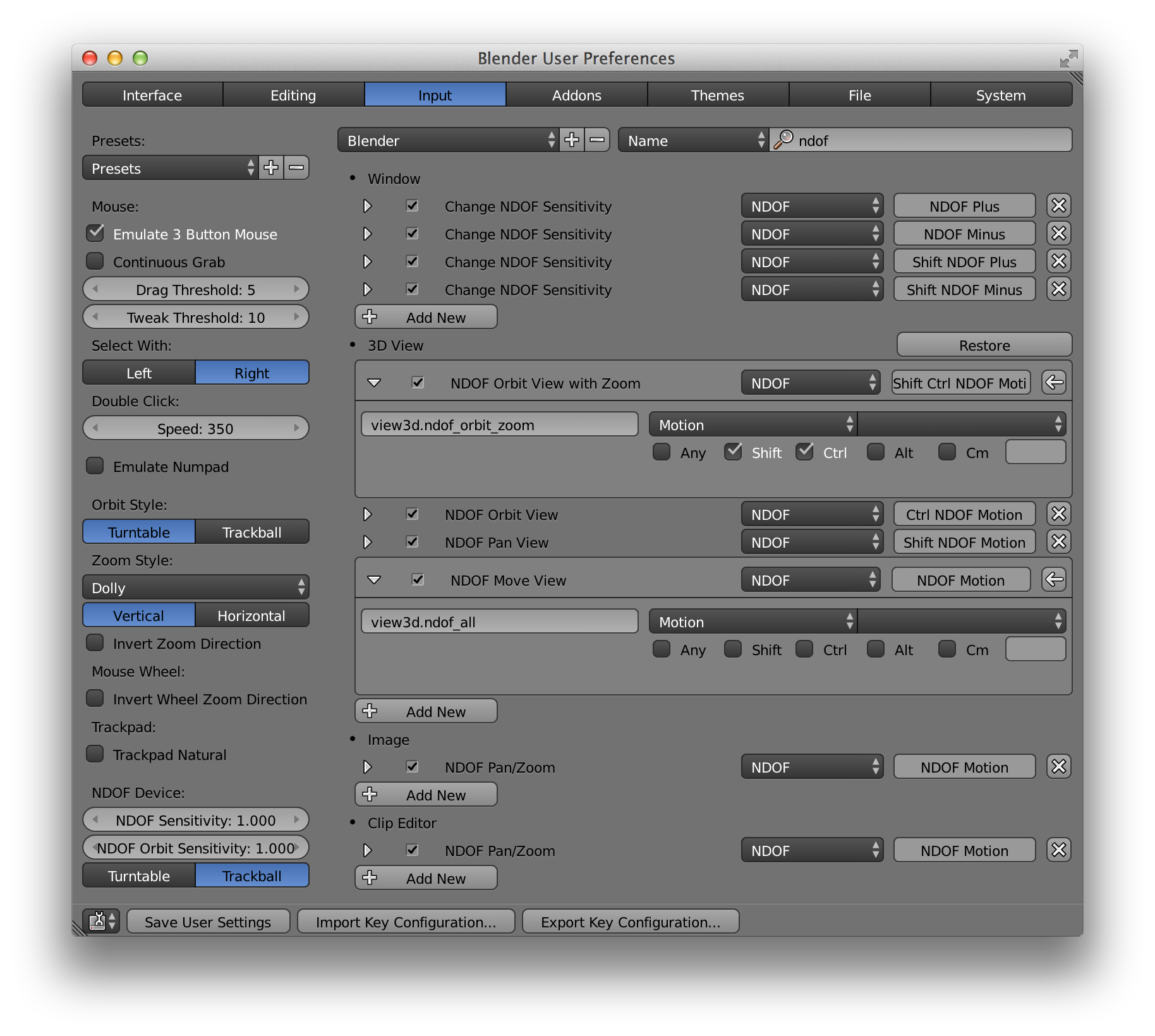
Task: Open the editor type selector icon
Action: [x=101, y=922]
